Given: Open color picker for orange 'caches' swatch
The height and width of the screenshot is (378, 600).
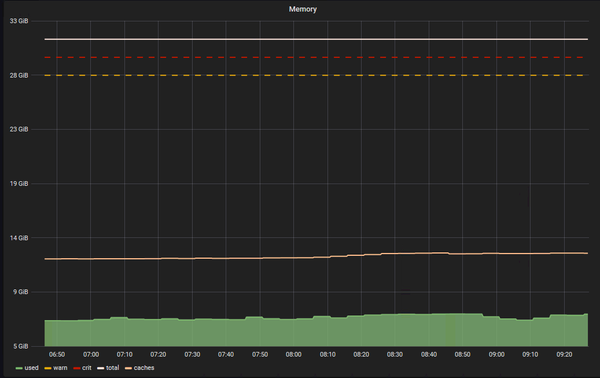Looking at the screenshot, I should [128, 368].
